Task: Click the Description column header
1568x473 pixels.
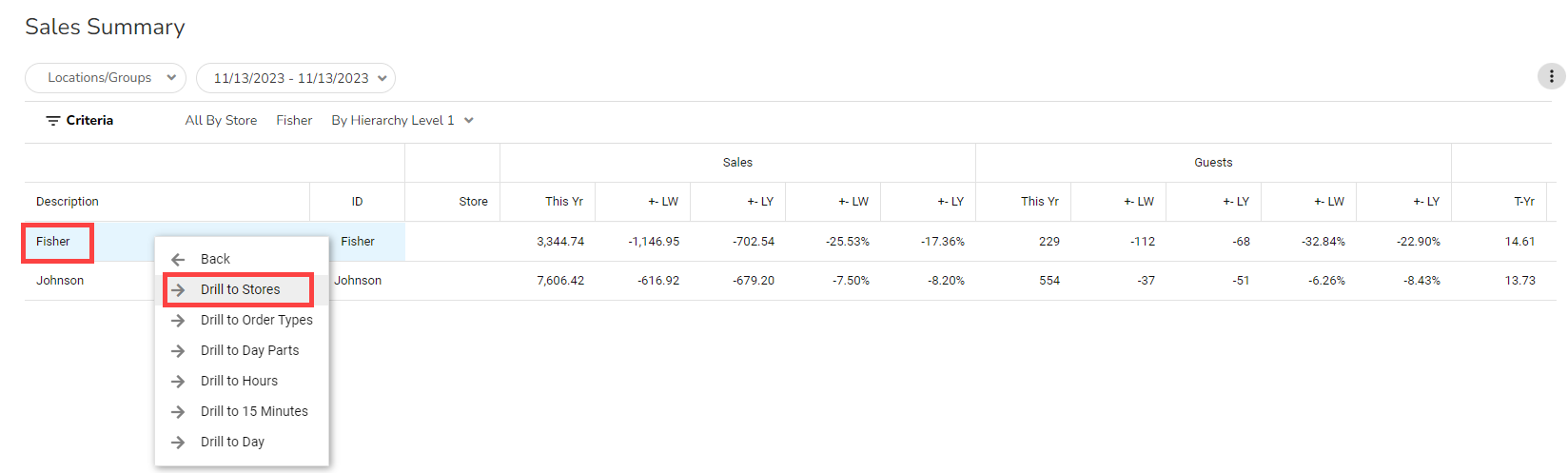Action: [68, 202]
